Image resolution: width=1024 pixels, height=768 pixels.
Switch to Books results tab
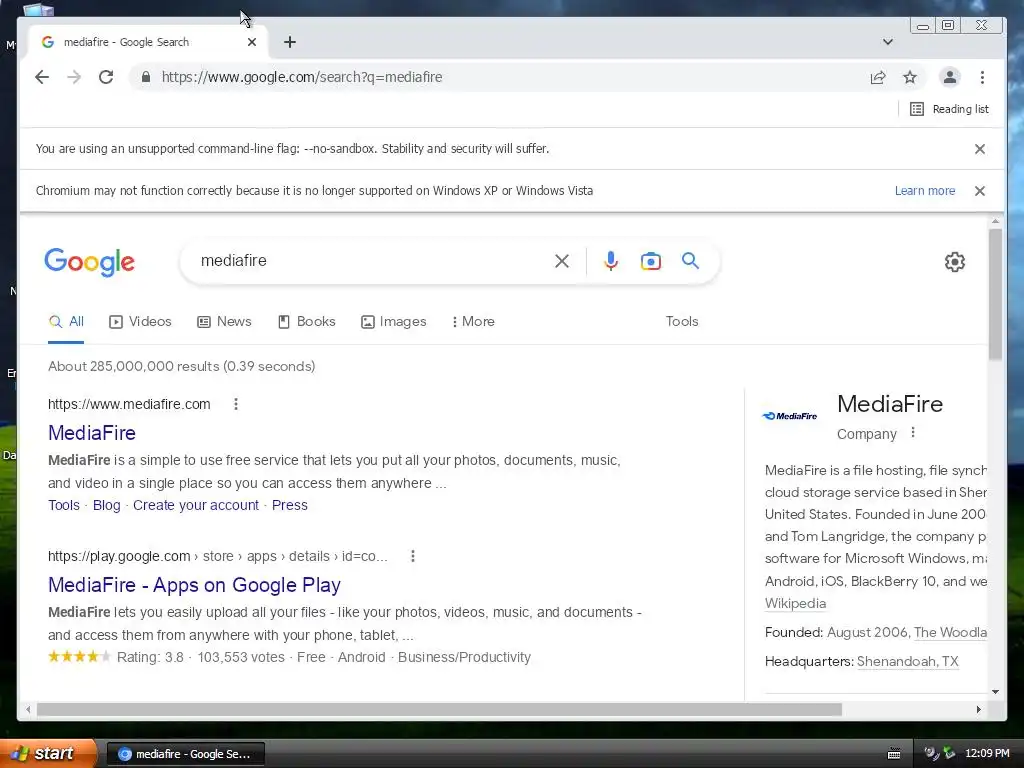coord(306,321)
